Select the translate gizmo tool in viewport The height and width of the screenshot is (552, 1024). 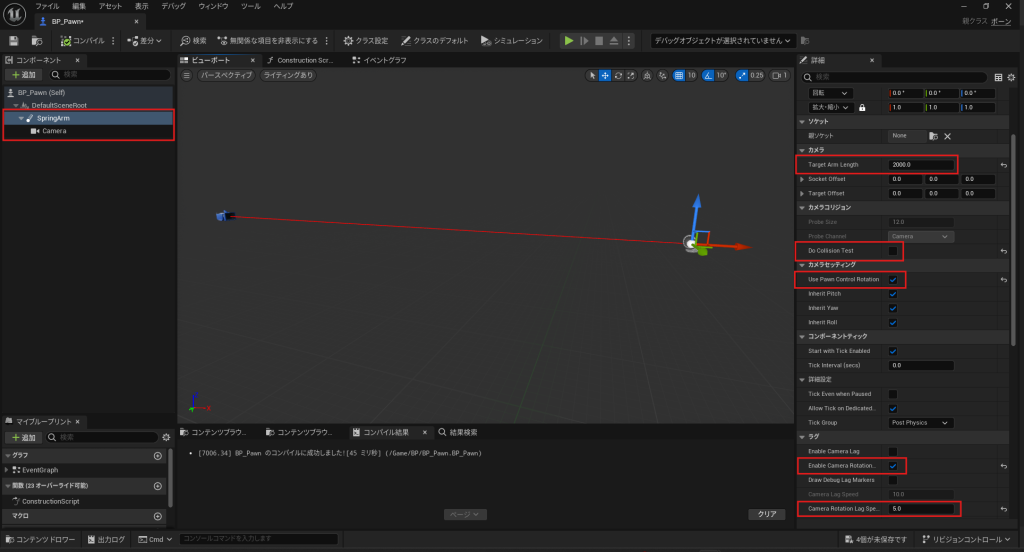605,75
